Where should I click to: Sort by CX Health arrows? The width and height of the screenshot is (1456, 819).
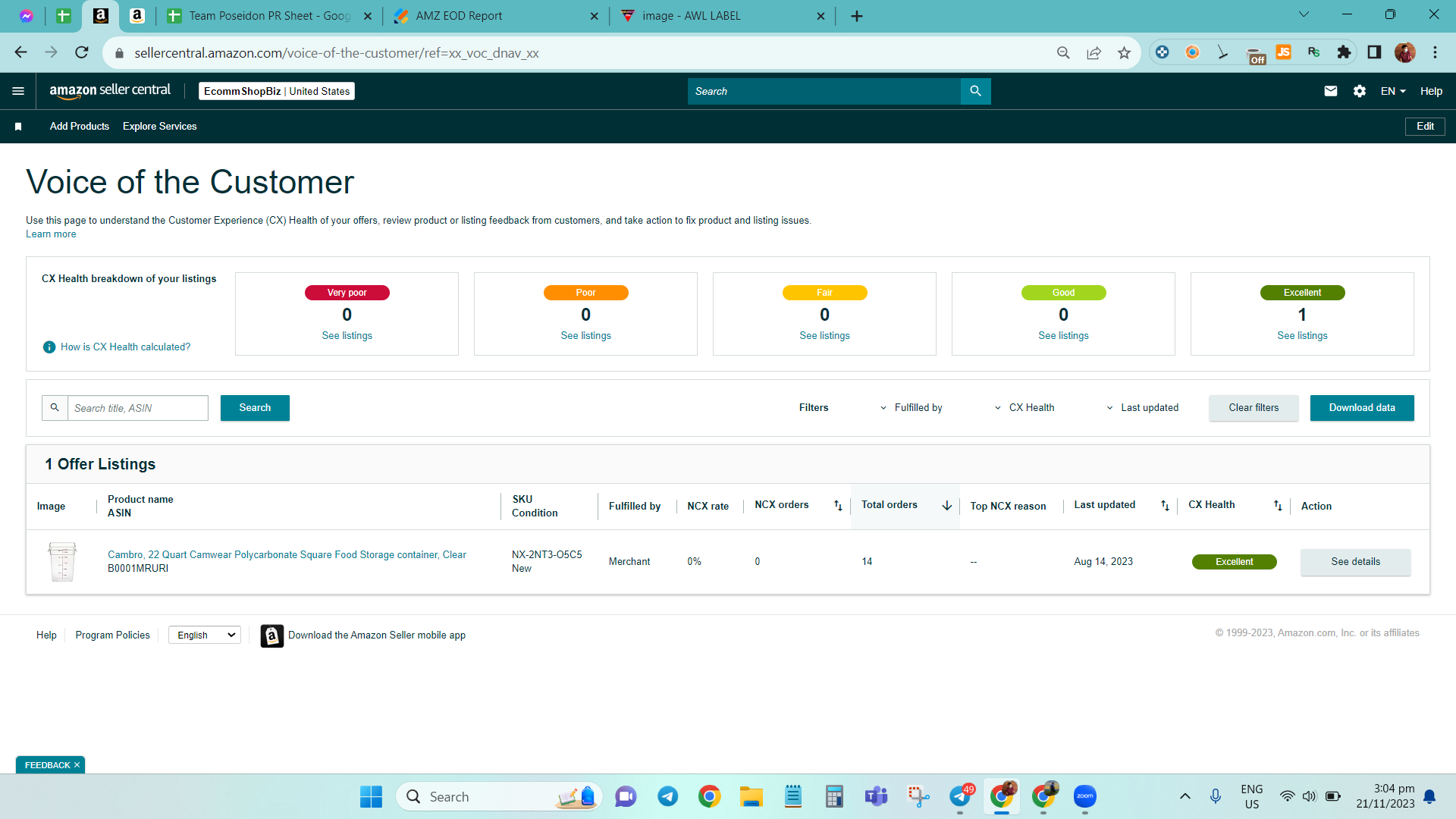[1278, 506]
